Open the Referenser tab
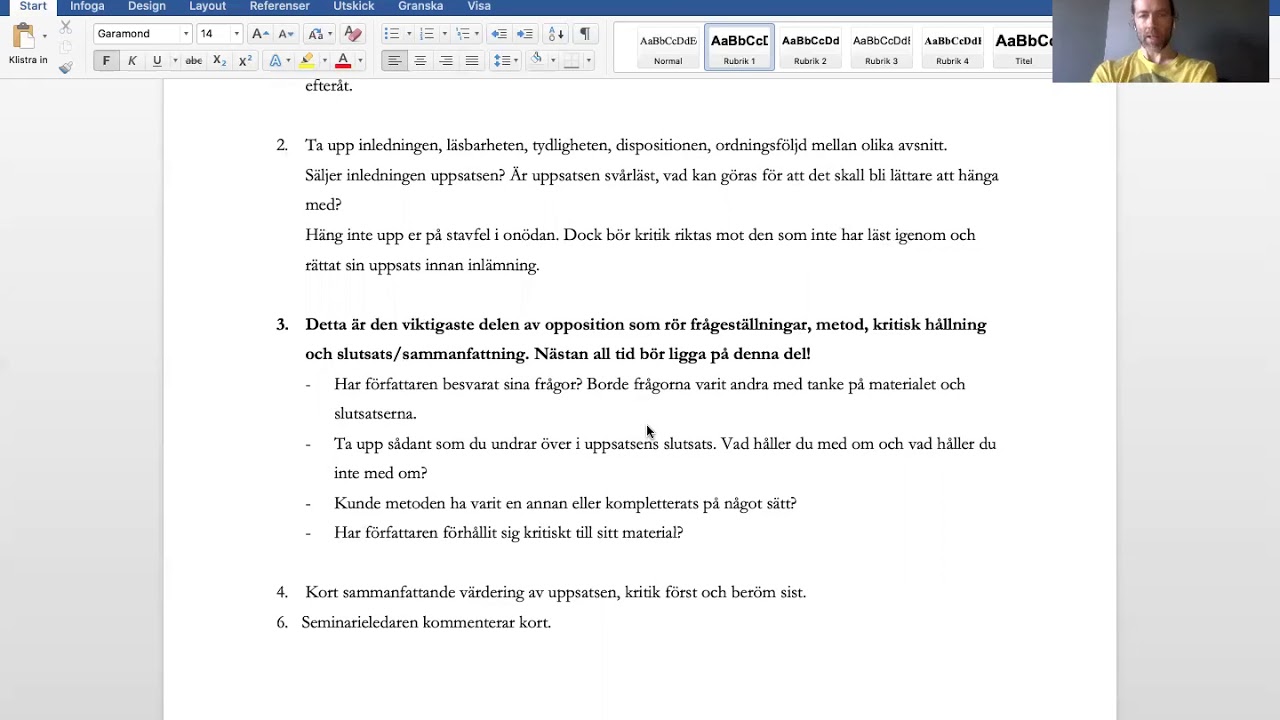This screenshot has height=720, width=1280. (279, 6)
